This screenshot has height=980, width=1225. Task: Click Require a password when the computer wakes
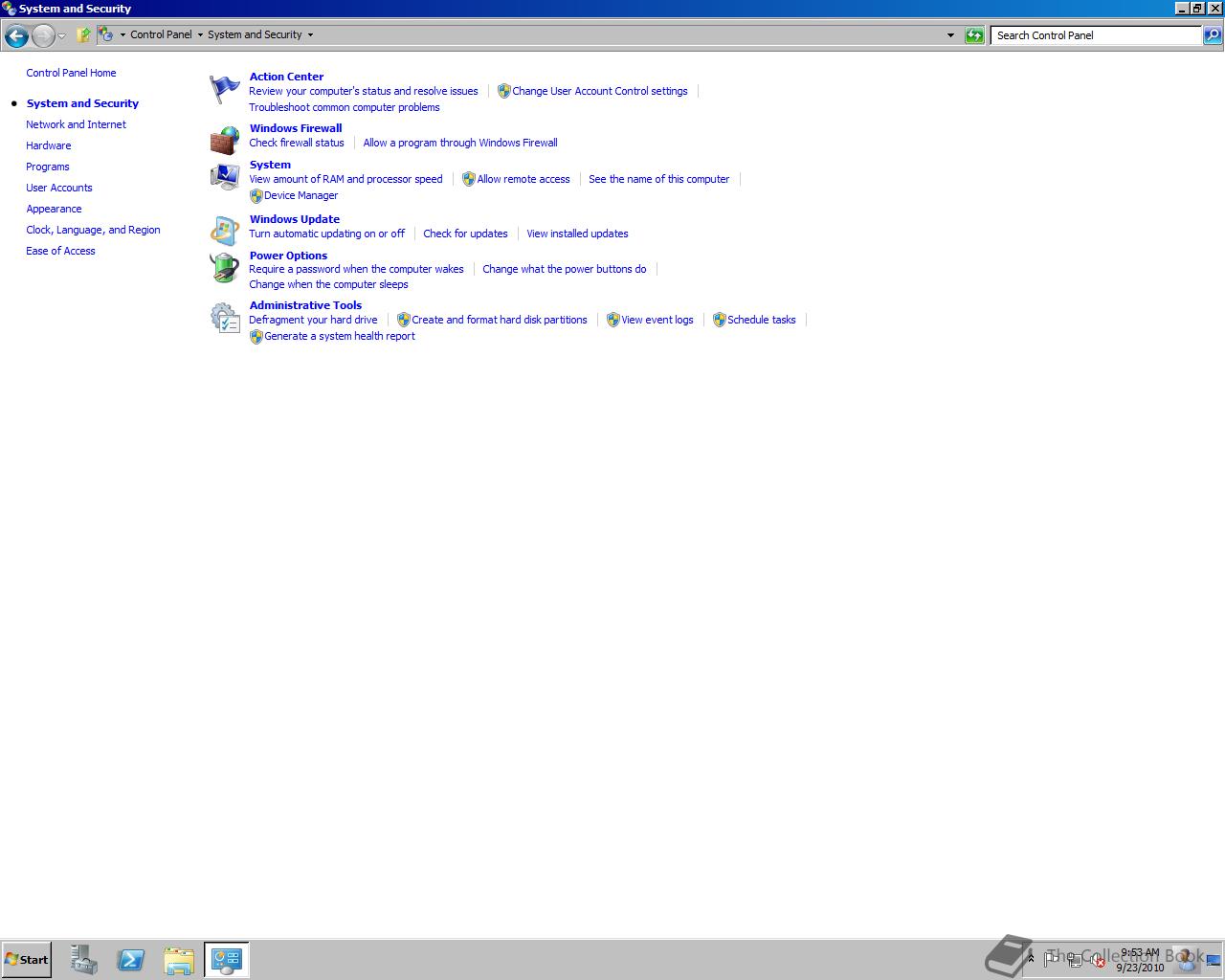[356, 269]
